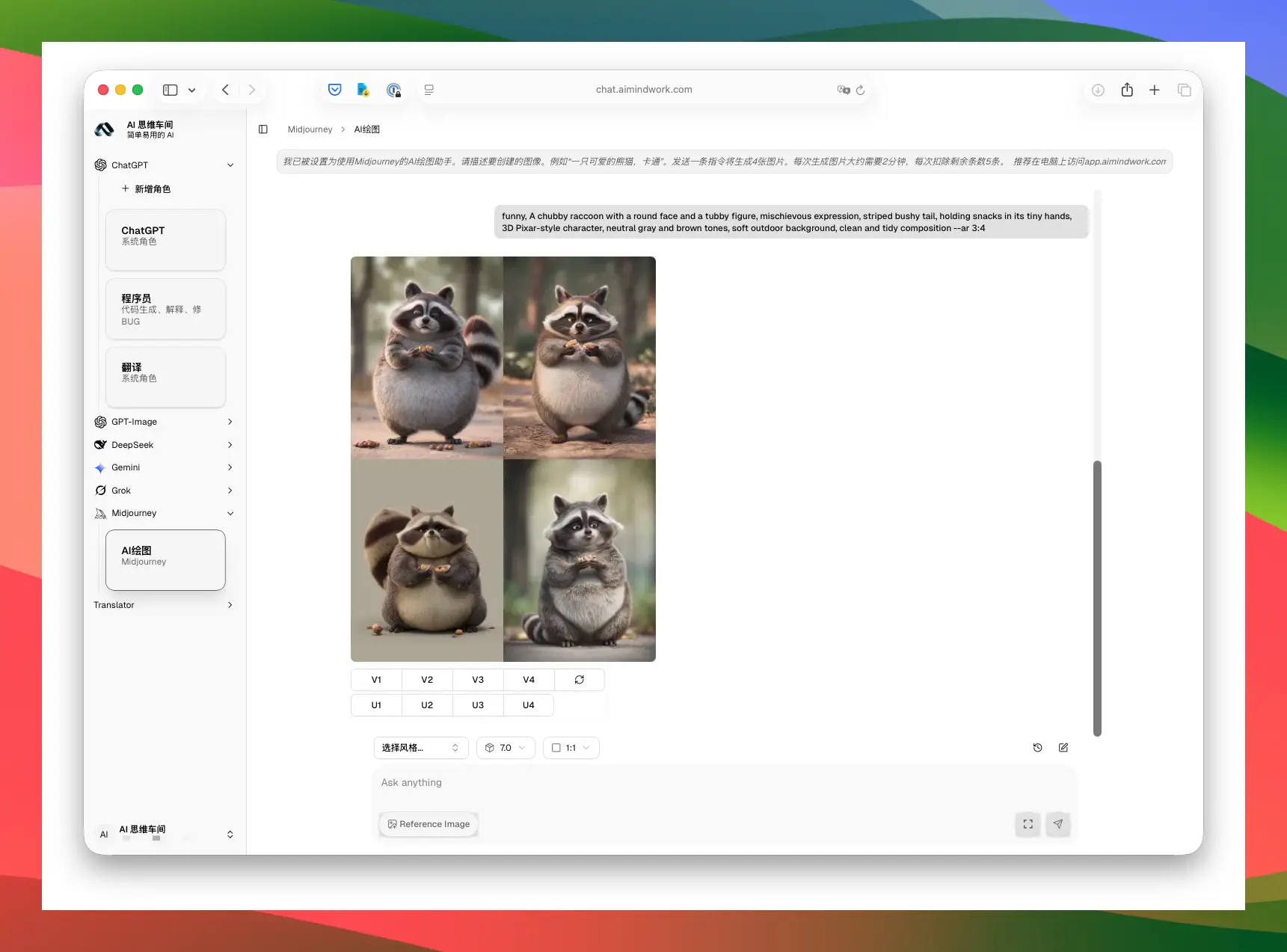
Task: Click the new chat edit icon
Action: click(x=1063, y=748)
